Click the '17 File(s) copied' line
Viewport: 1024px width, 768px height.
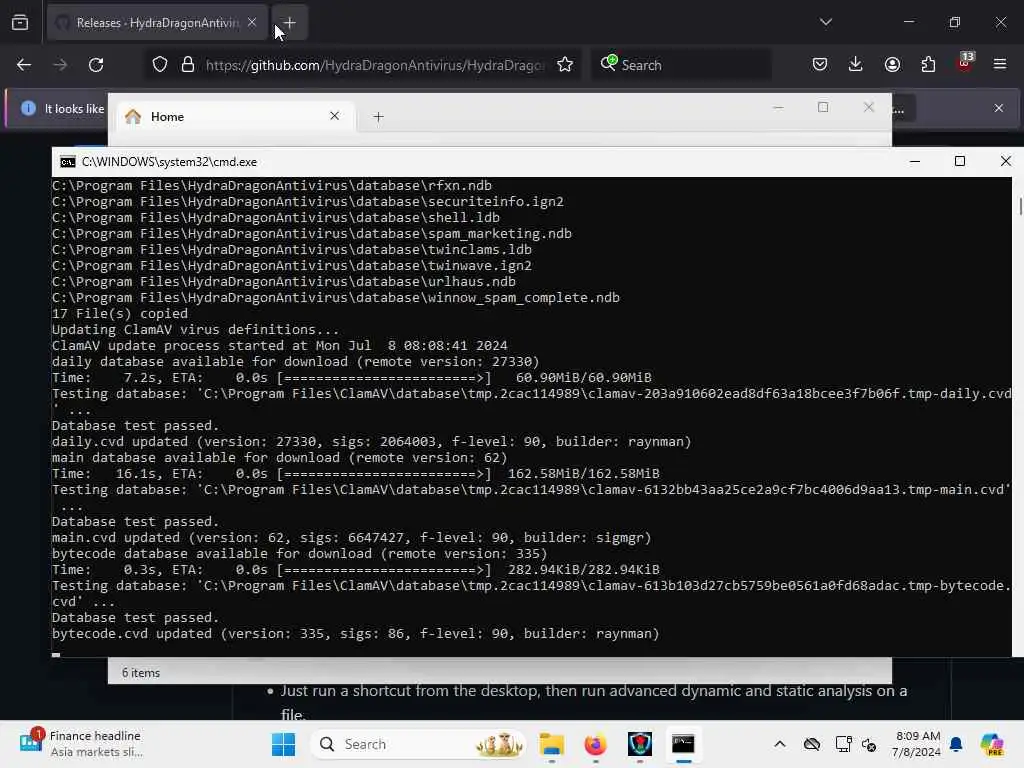click(x=120, y=313)
